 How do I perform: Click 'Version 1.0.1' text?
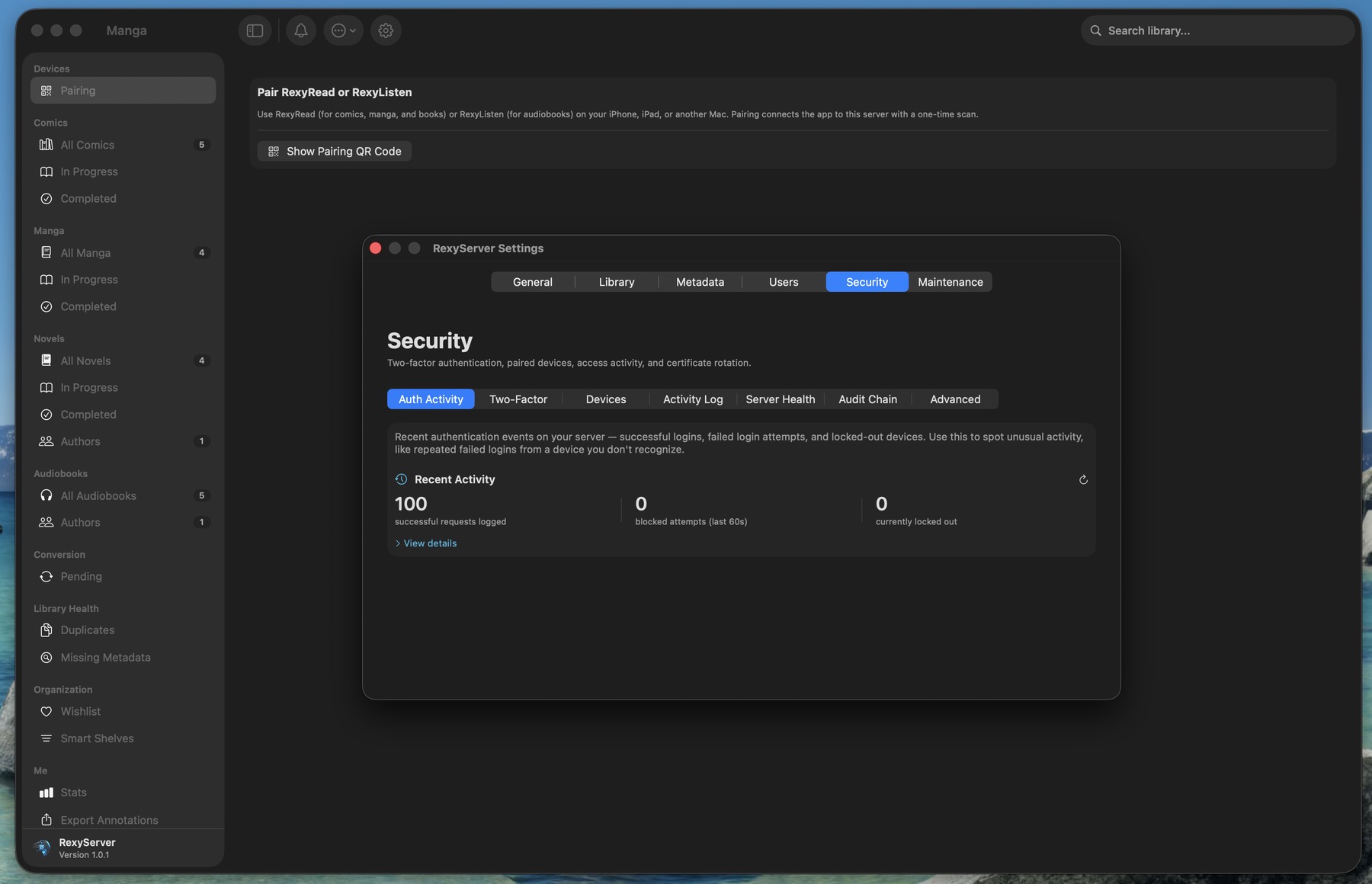pos(84,855)
